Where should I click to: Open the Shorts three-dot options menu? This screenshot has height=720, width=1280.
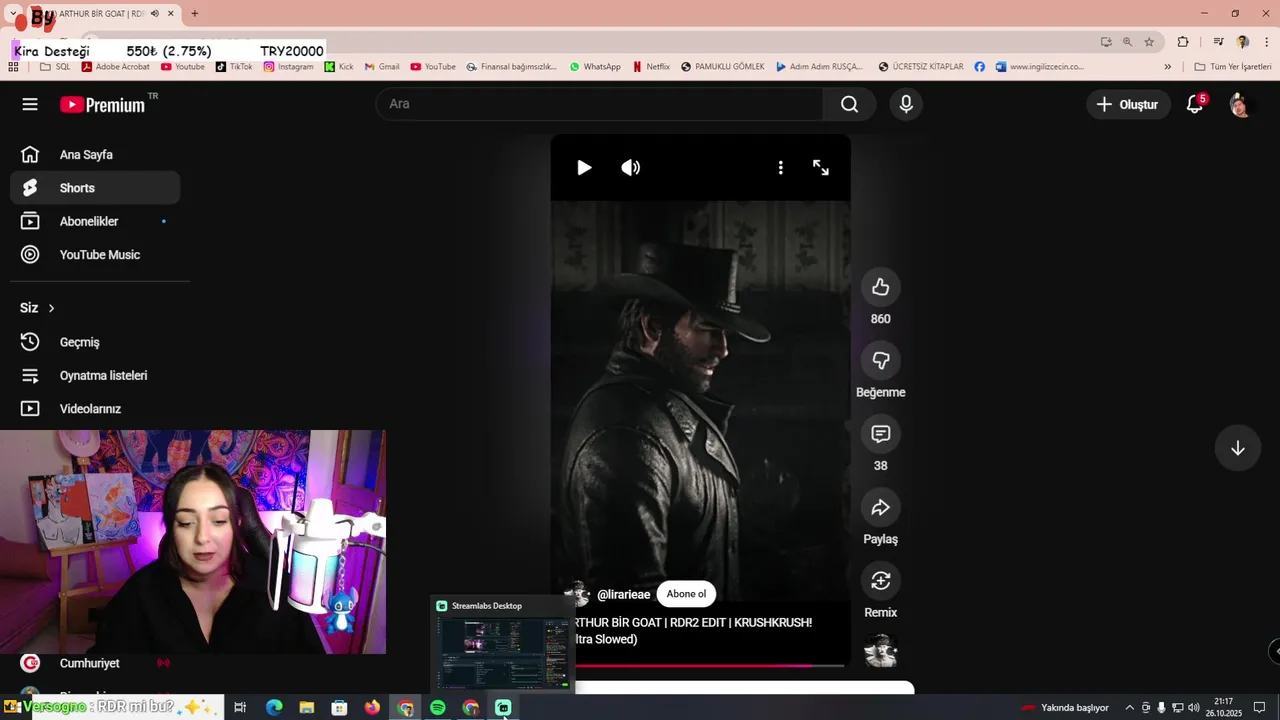tap(781, 168)
